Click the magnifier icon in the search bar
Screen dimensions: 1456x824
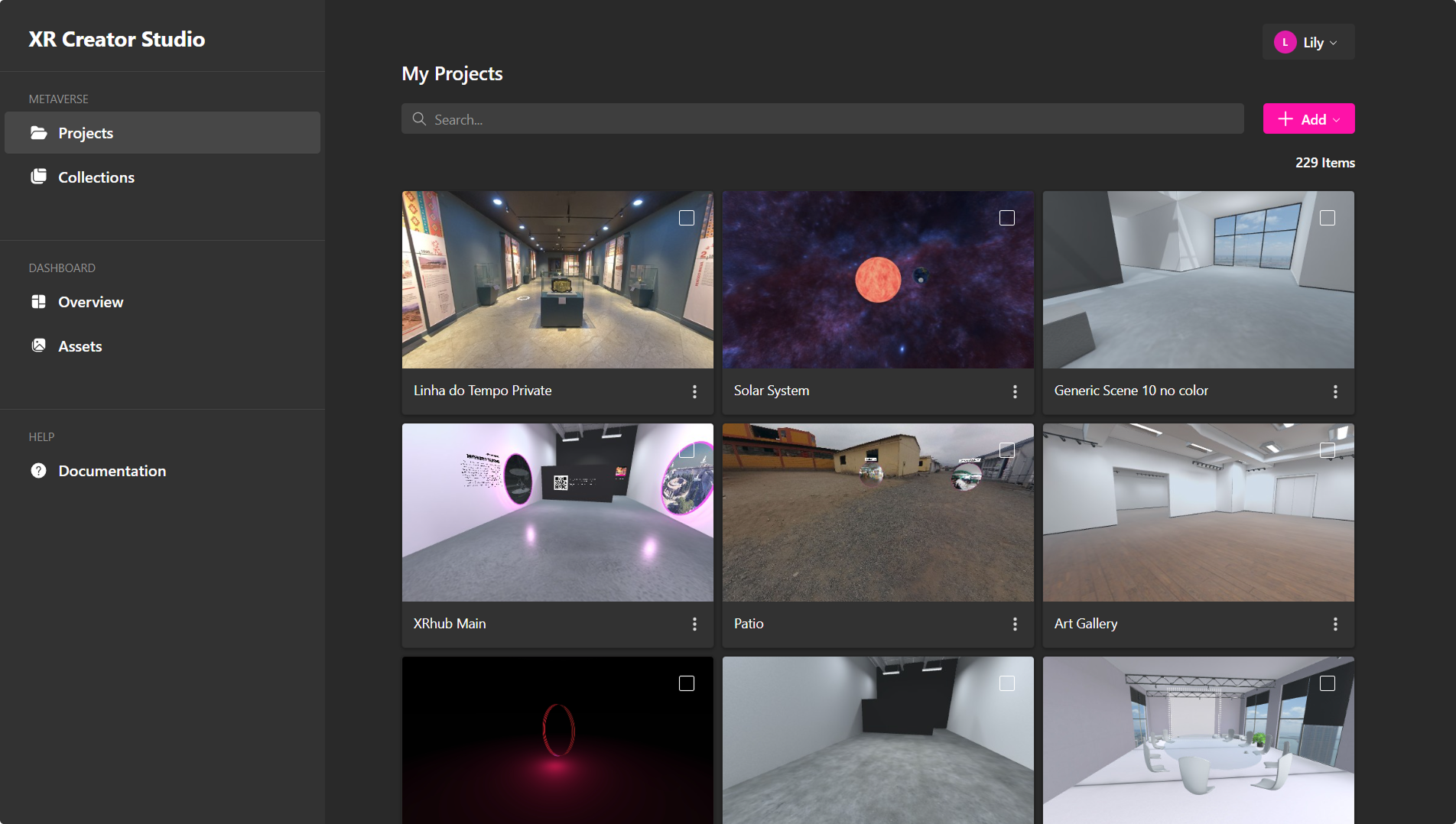pos(419,119)
